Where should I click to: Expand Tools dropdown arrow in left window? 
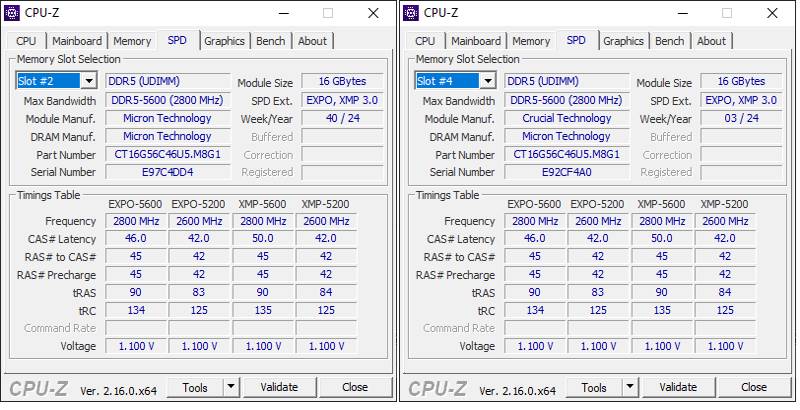pyautogui.click(x=230, y=387)
